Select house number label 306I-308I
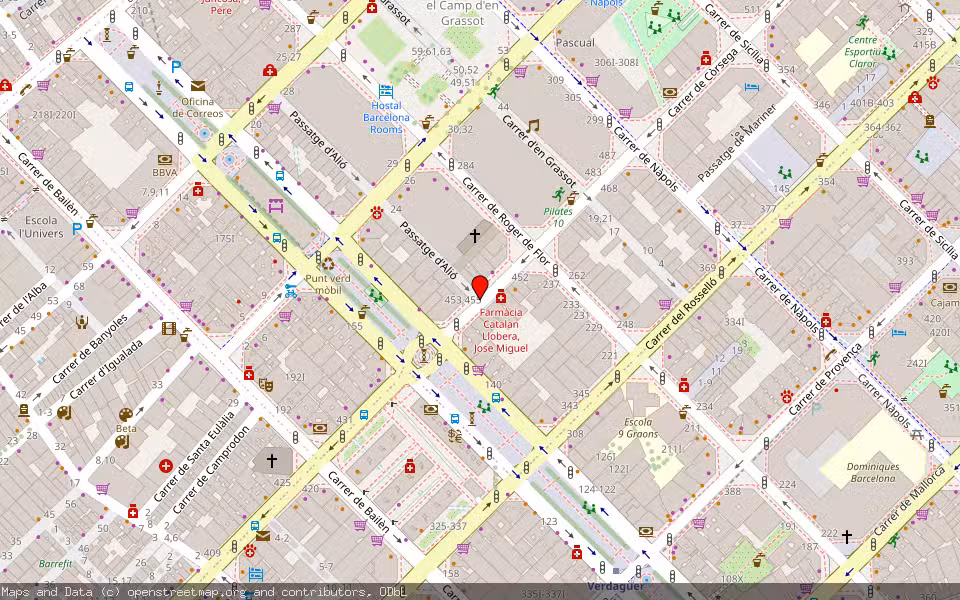960x600 pixels. [616, 62]
